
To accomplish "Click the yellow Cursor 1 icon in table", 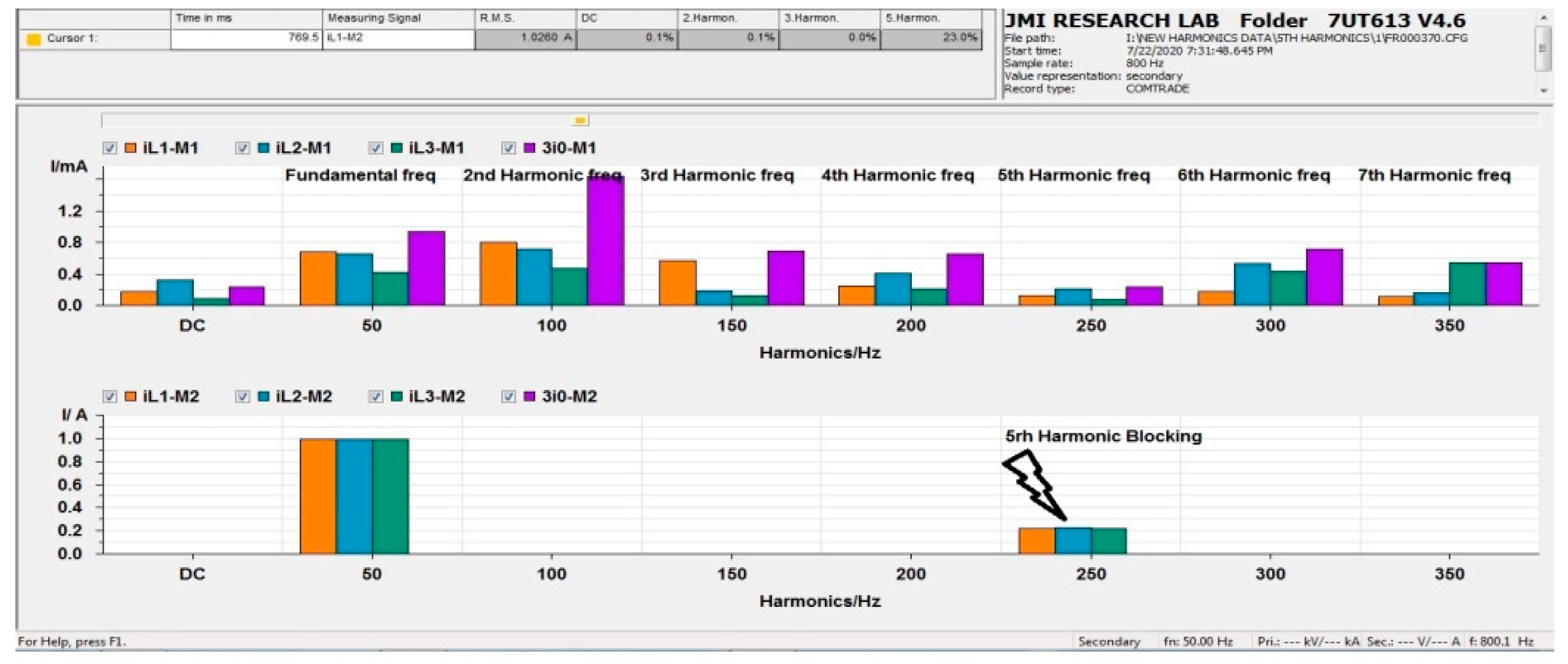I will (34, 39).
